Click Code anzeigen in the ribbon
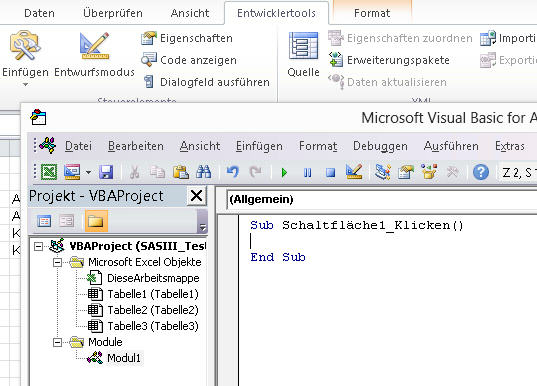 tap(189, 60)
